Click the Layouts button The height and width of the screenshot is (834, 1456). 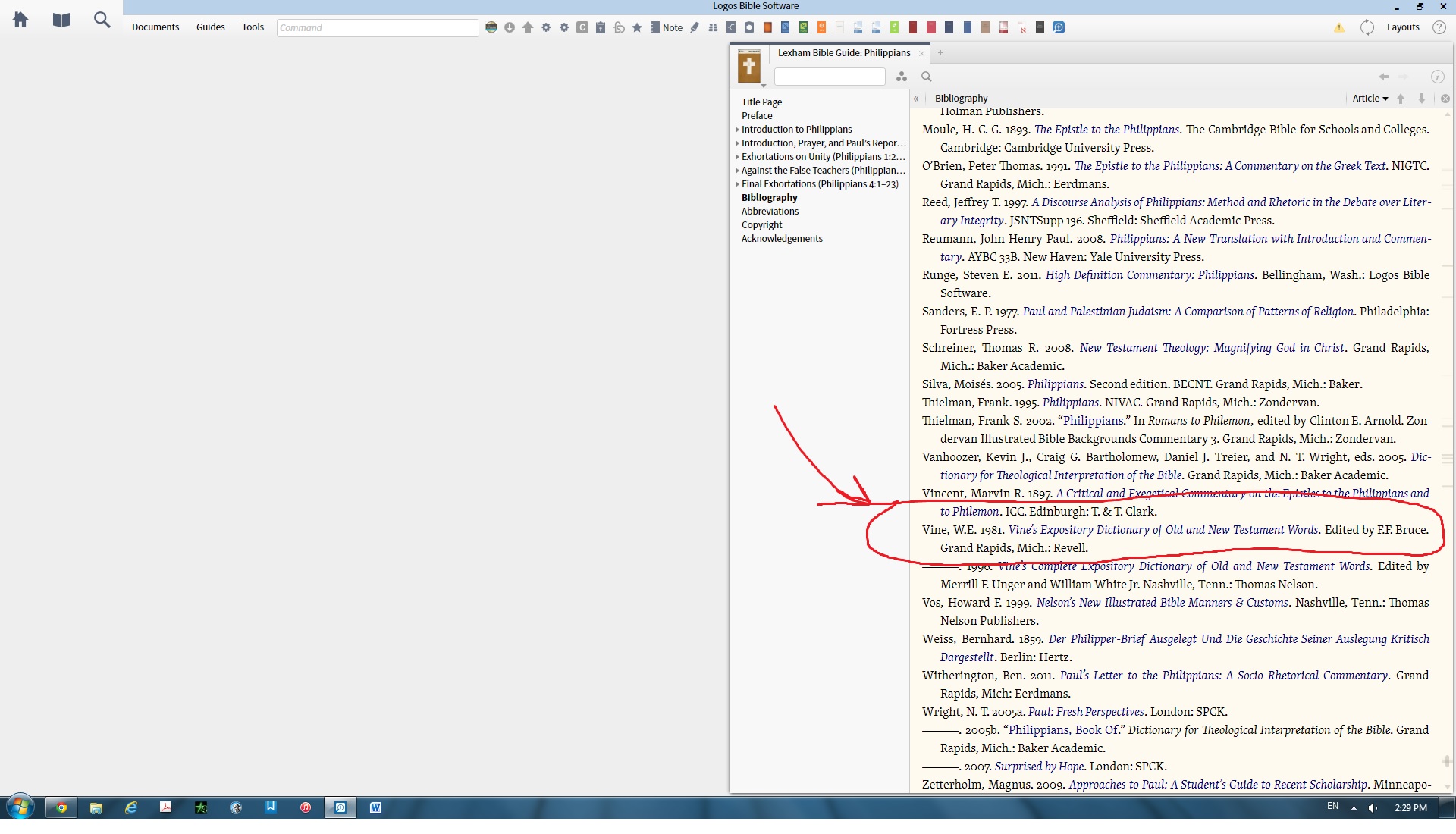(1402, 27)
